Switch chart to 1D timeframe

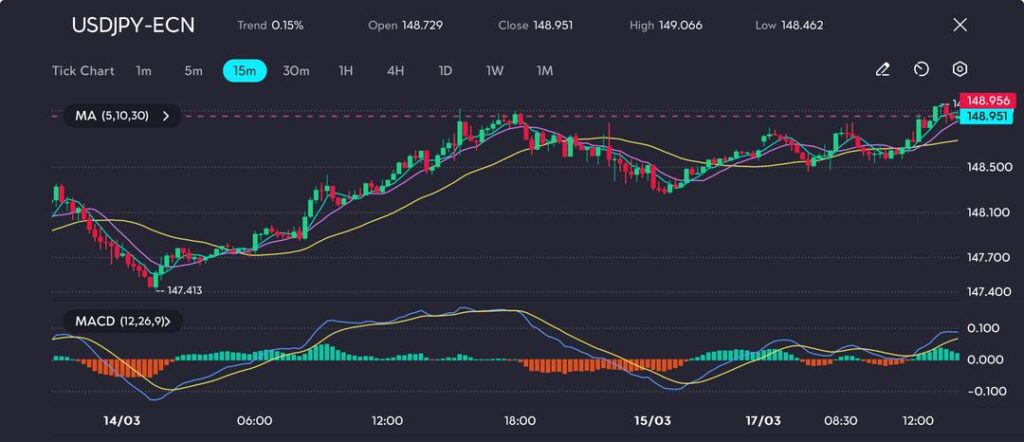(445, 71)
